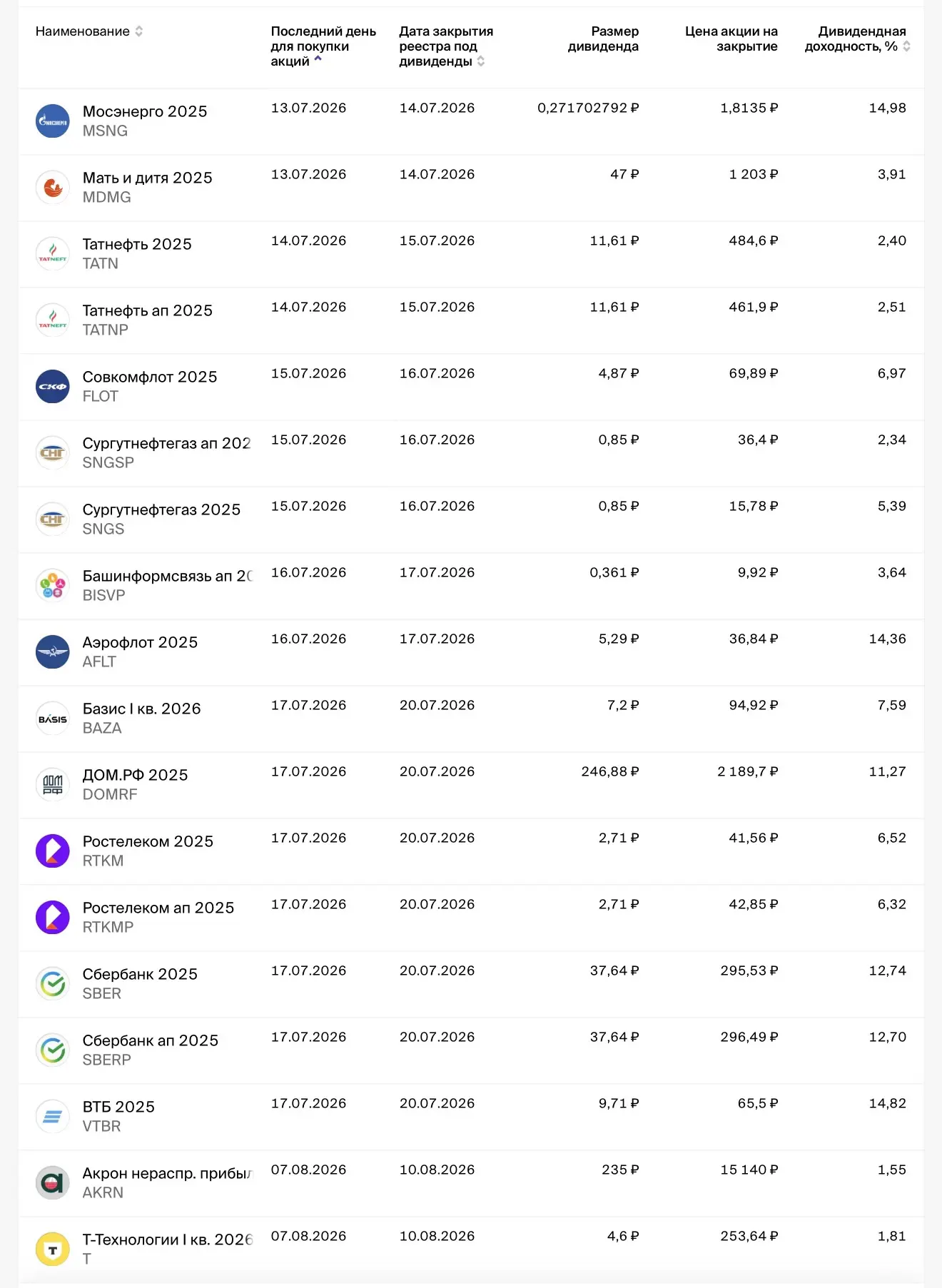Open the yellow Т-Технологии shield logo
Viewport: 942px width, 1288px height.
(x=53, y=1249)
